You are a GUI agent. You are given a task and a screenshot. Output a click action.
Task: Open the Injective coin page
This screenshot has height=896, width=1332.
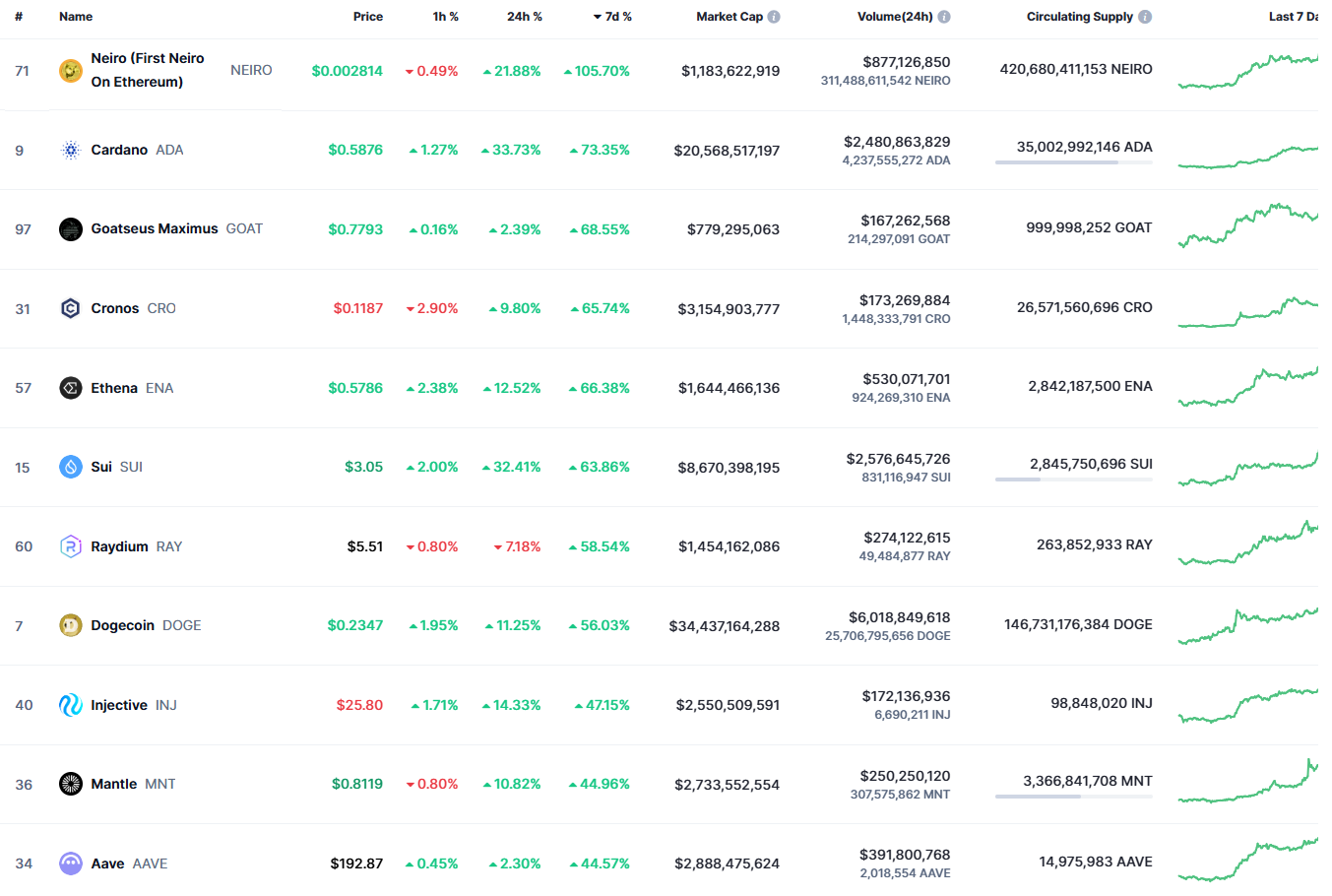tap(119, 705)
